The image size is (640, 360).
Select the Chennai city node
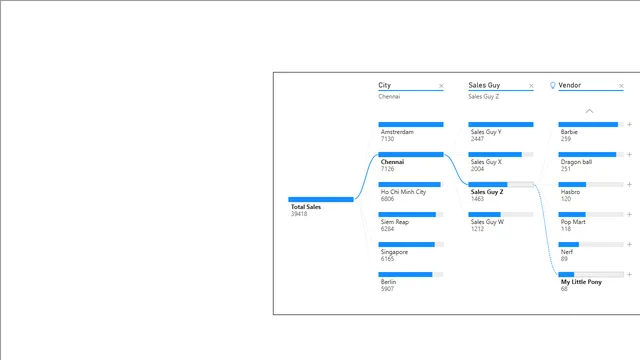(411, 154)
